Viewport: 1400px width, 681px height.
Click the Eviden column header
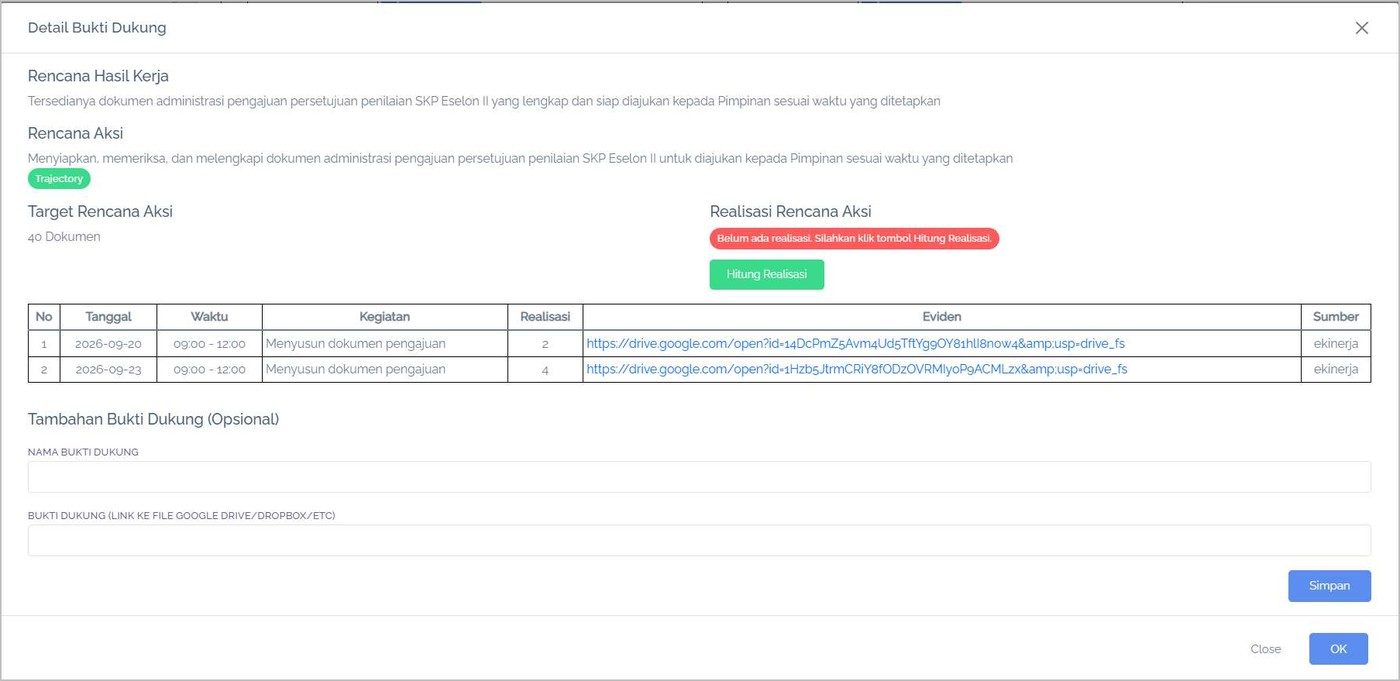tap(942, 317)
